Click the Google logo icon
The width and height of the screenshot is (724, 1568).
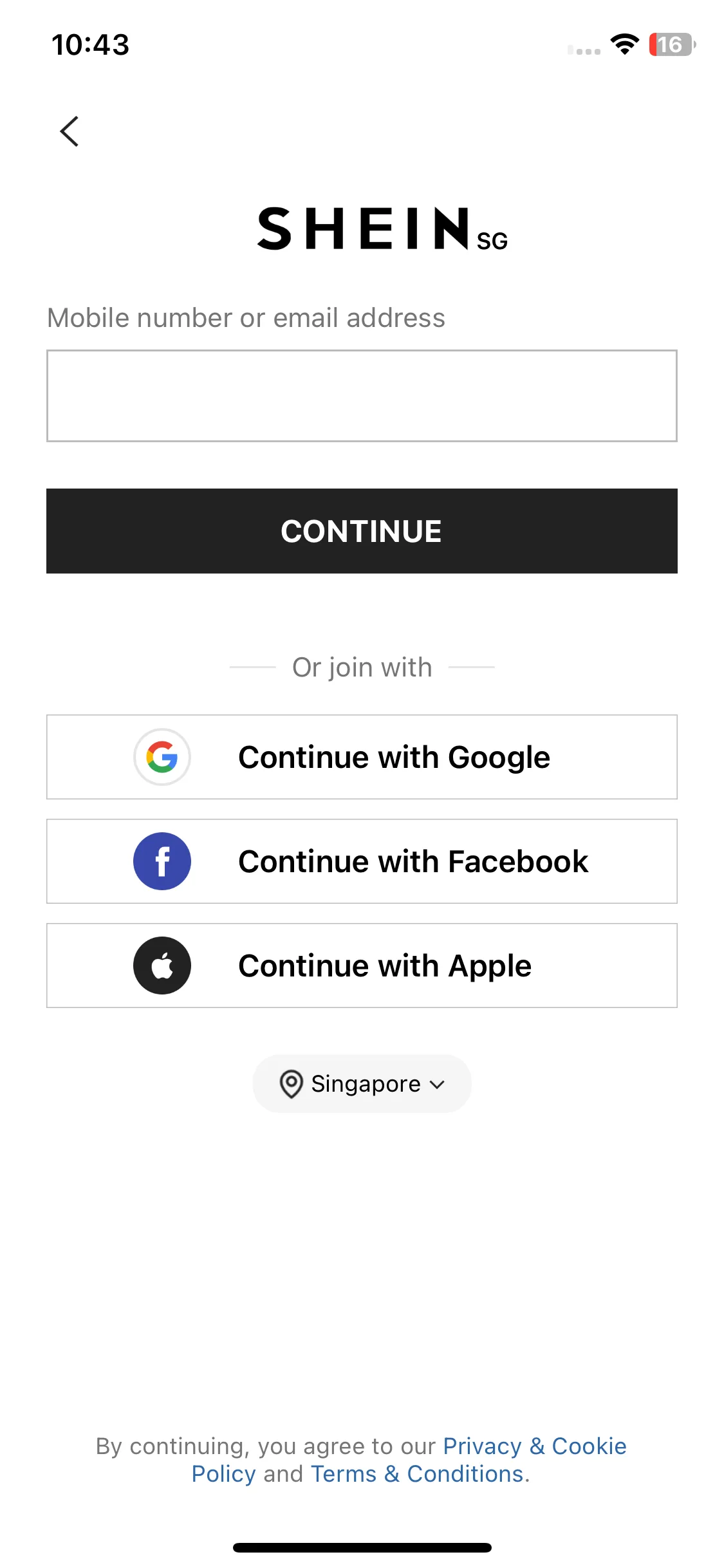(162, 757)
